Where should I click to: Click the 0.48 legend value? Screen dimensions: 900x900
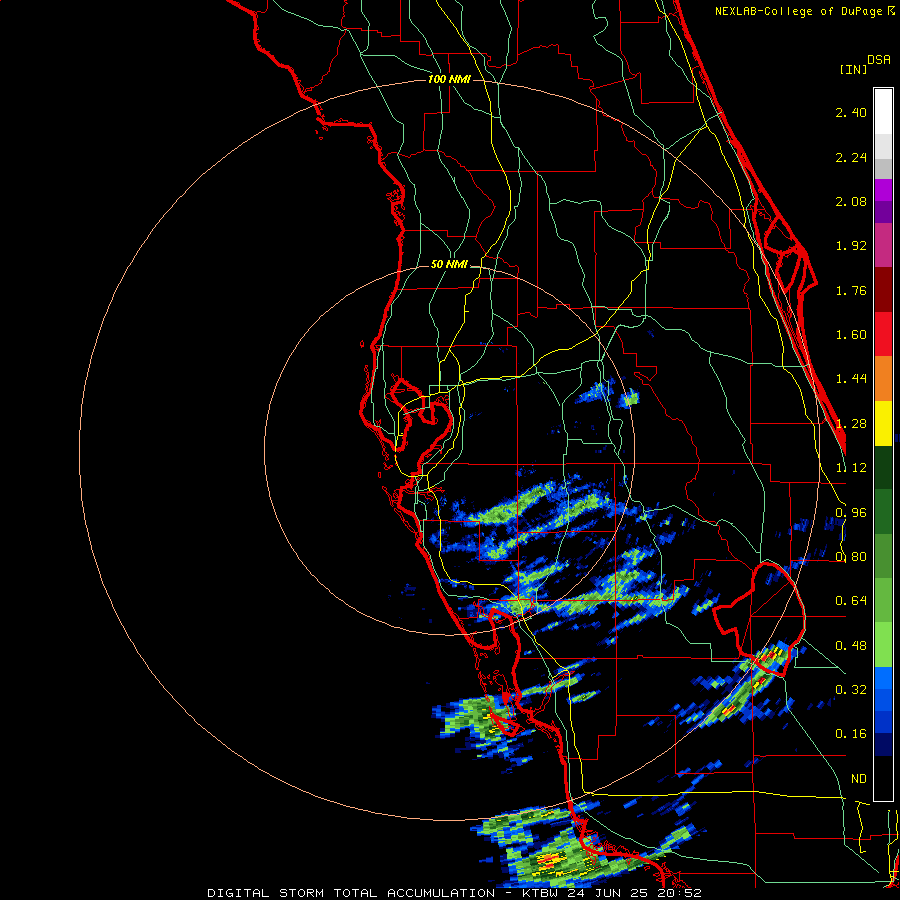click(x=851, y=646)
